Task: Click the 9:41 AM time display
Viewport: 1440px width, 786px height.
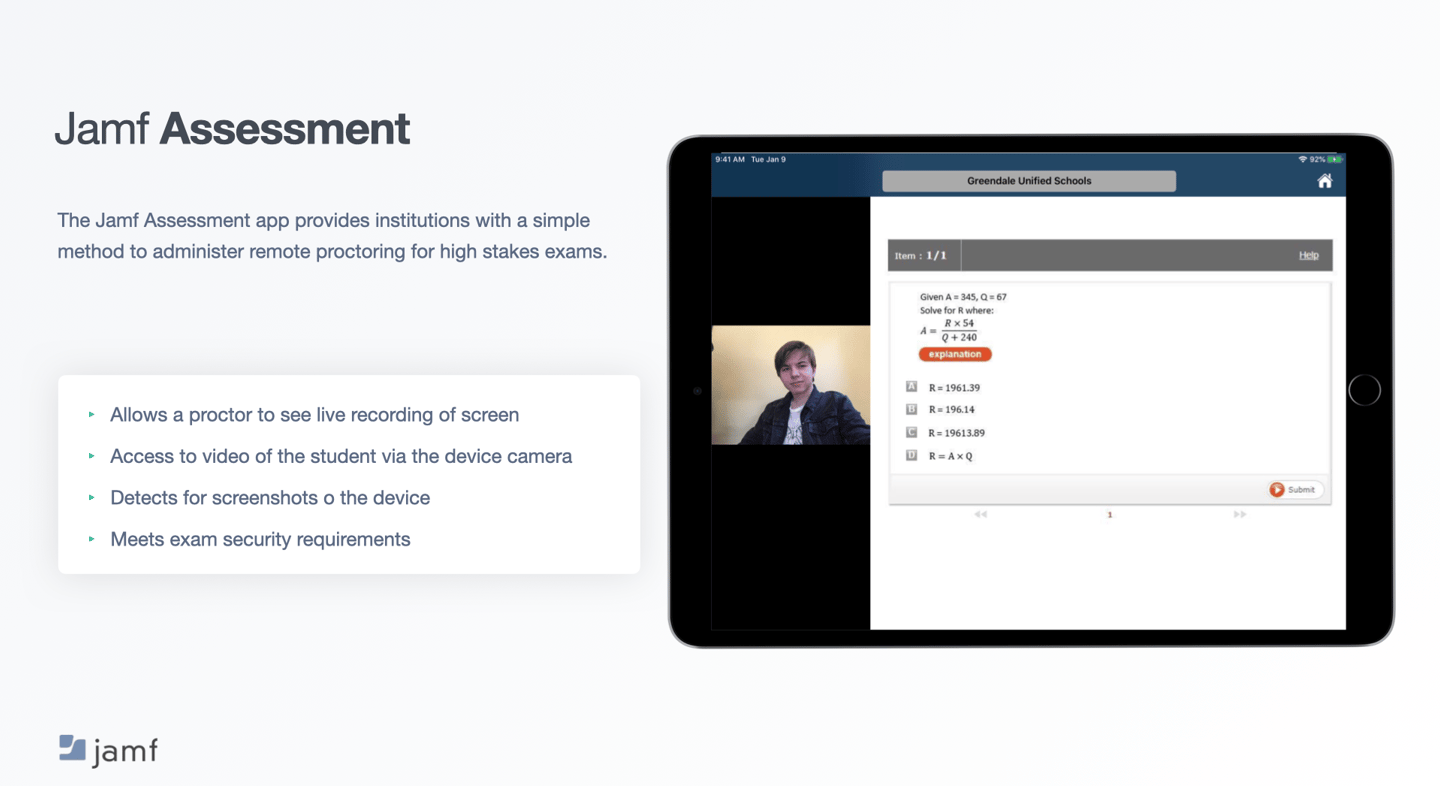Action: coord(730,159)
